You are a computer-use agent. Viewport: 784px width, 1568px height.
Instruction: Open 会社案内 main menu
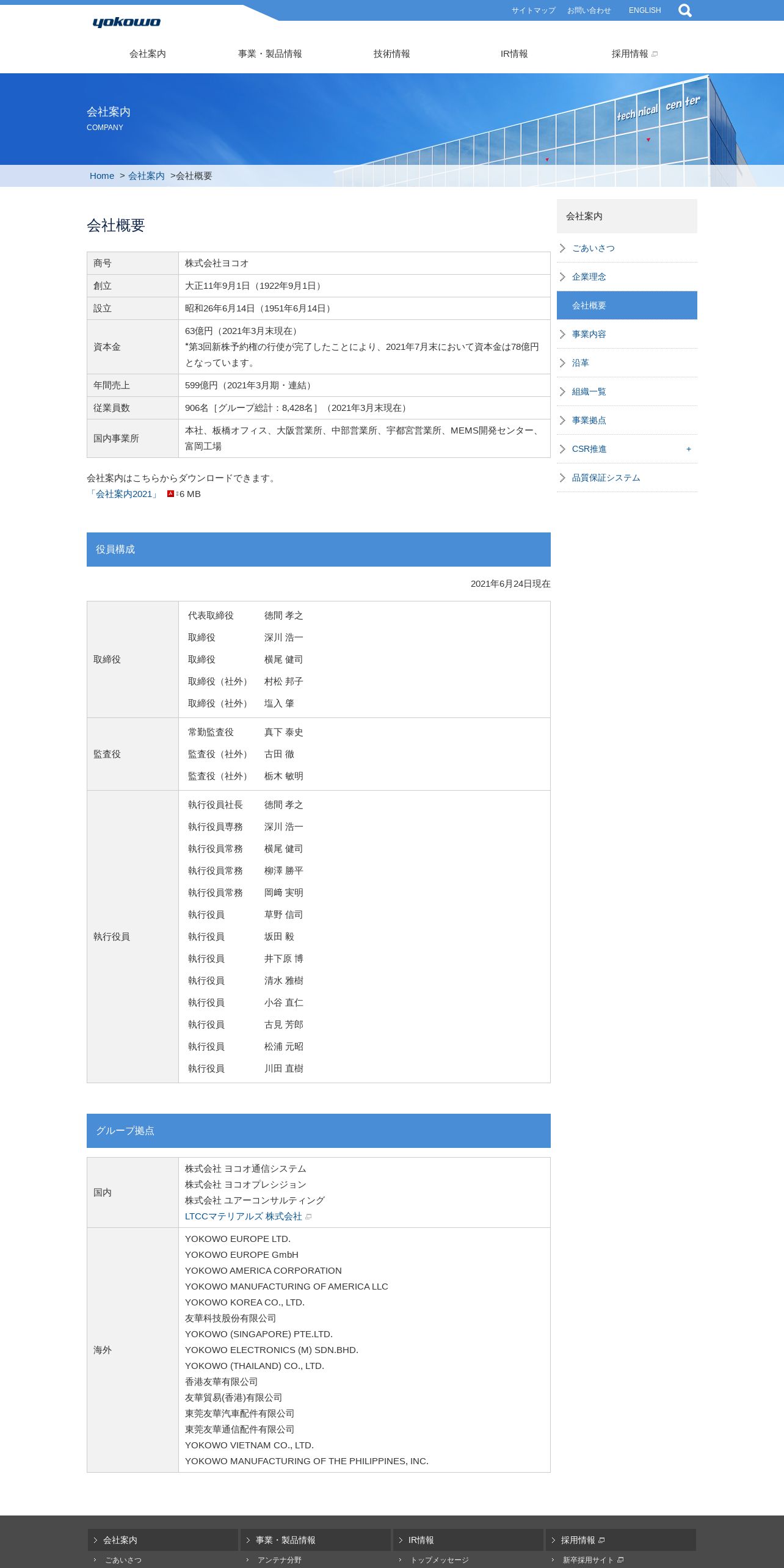148,54
